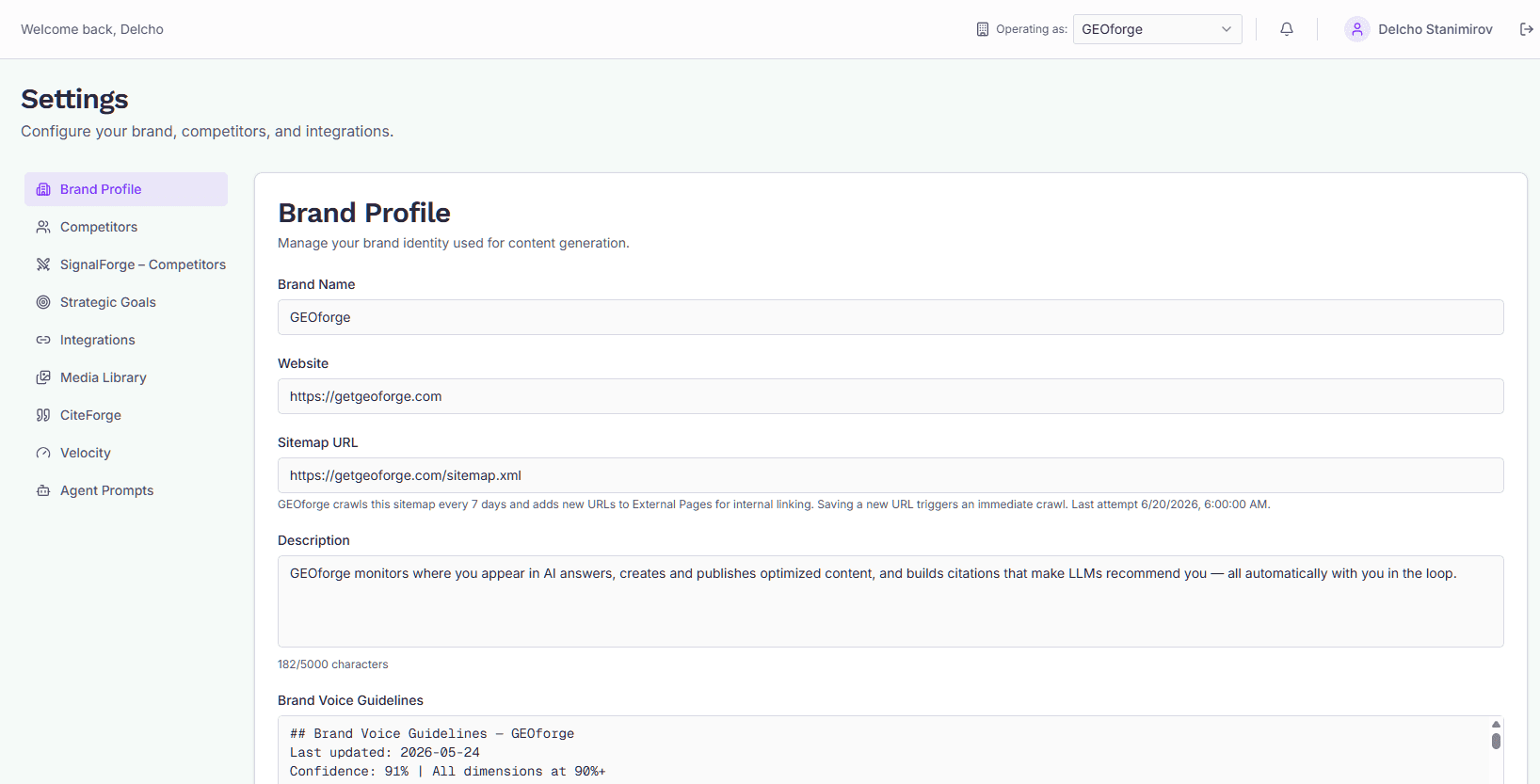The image size is (1540, 784).
Task: Open notifications bell
Action: (x=1287, y=29)
